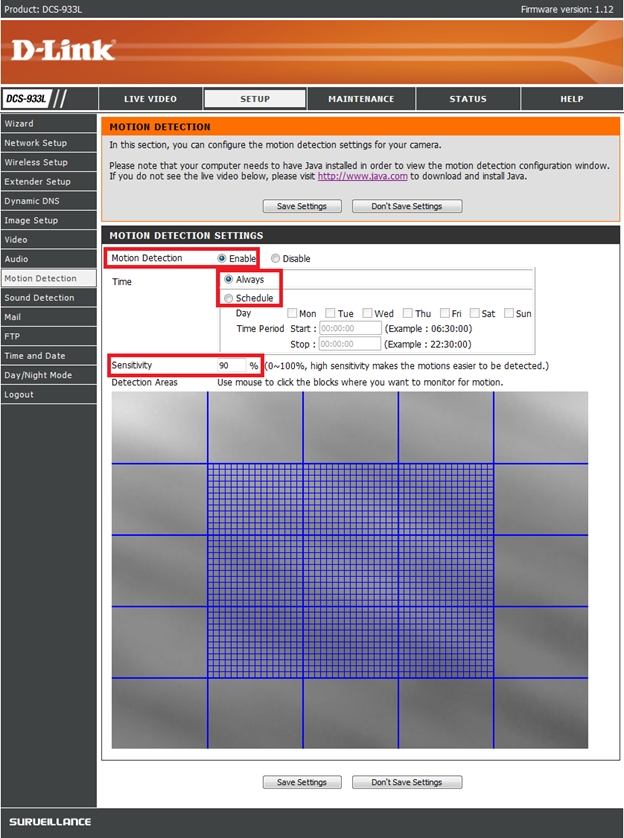
Task: Select the Always time option
Action: [229, 280]
